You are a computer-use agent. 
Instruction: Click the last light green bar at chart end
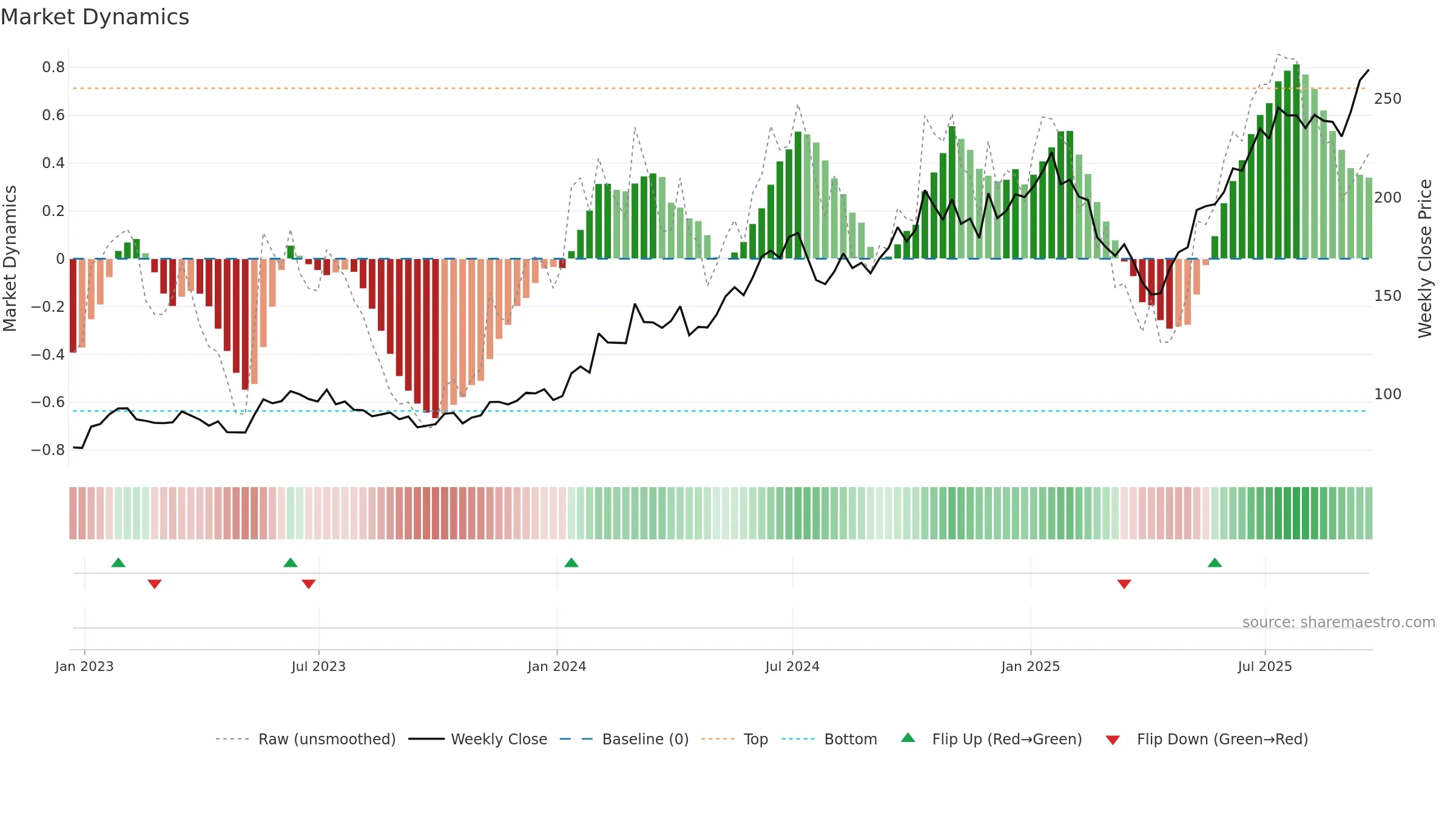coord(1369,218)
